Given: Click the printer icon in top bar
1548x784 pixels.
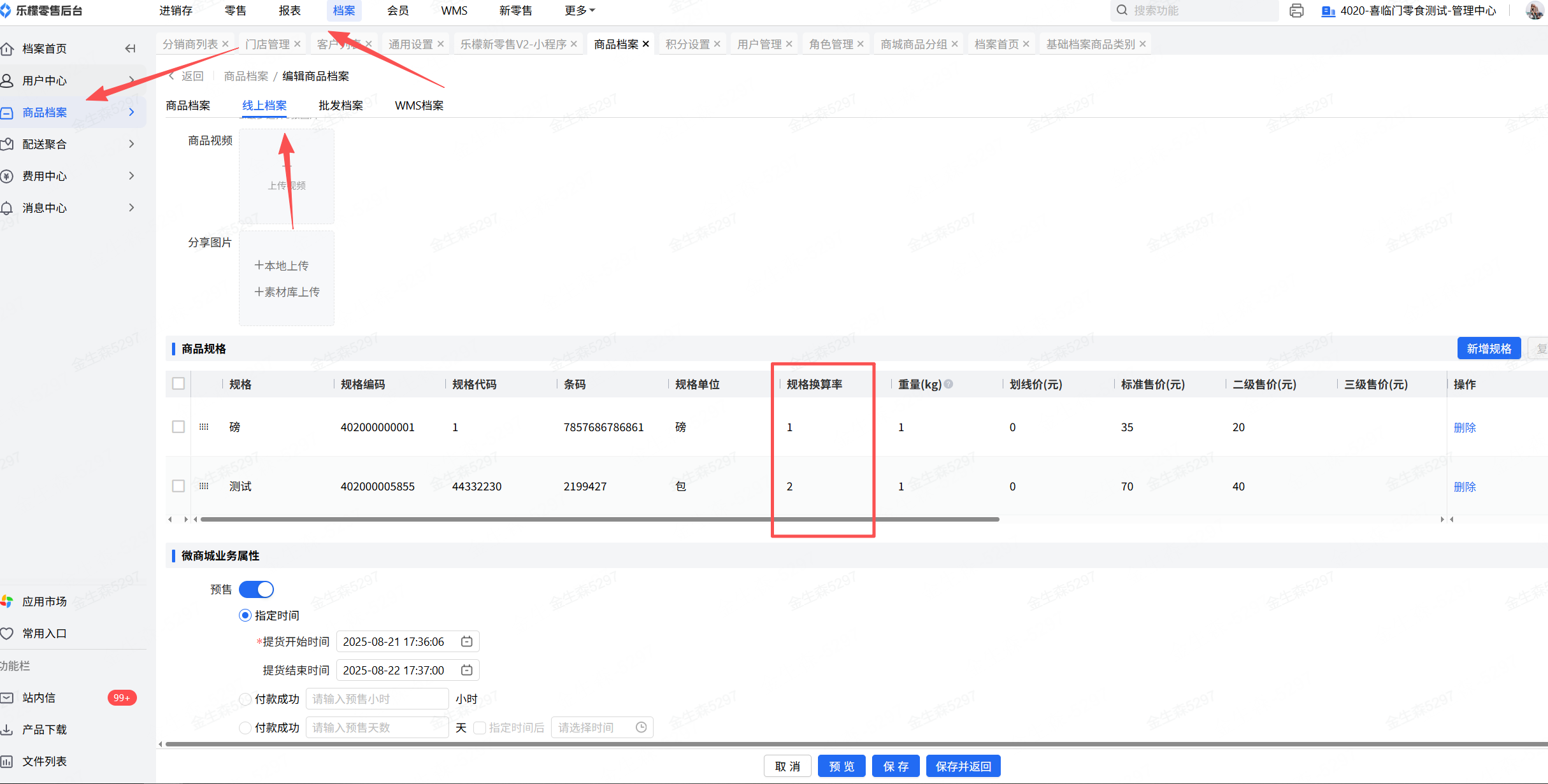Looking at the screenshot, I should (x=1296, y=11).
